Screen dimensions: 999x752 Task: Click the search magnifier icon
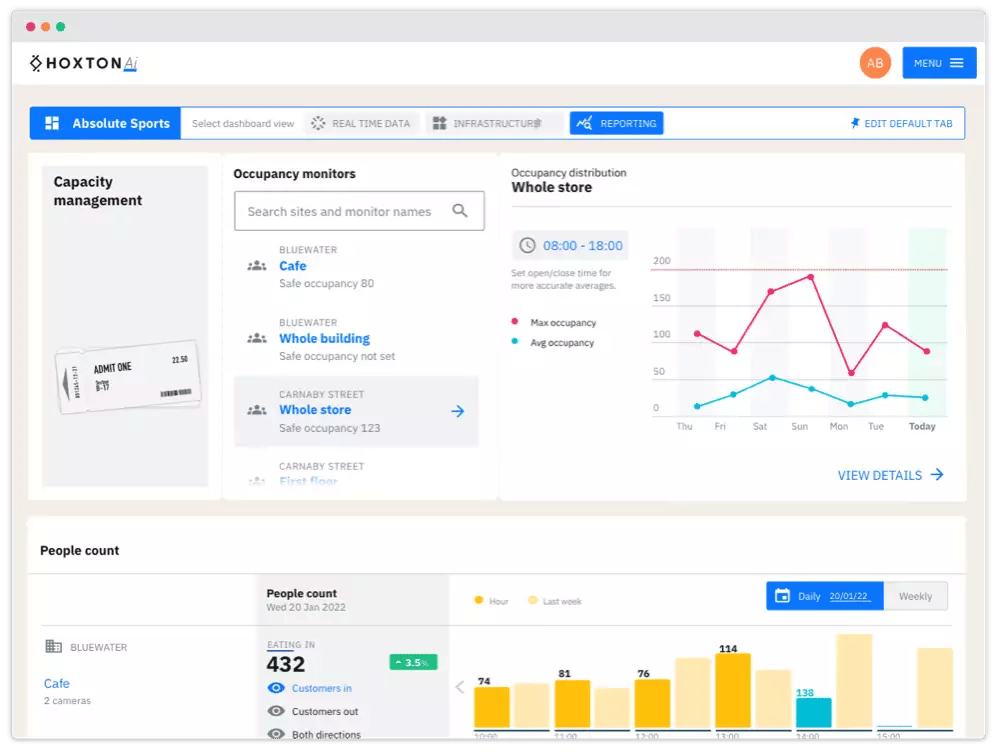(459, 210)
